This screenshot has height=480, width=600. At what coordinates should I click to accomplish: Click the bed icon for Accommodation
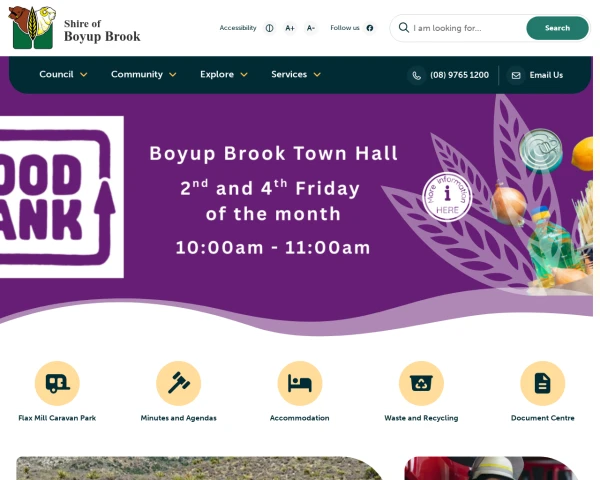[x=300, y=383]
